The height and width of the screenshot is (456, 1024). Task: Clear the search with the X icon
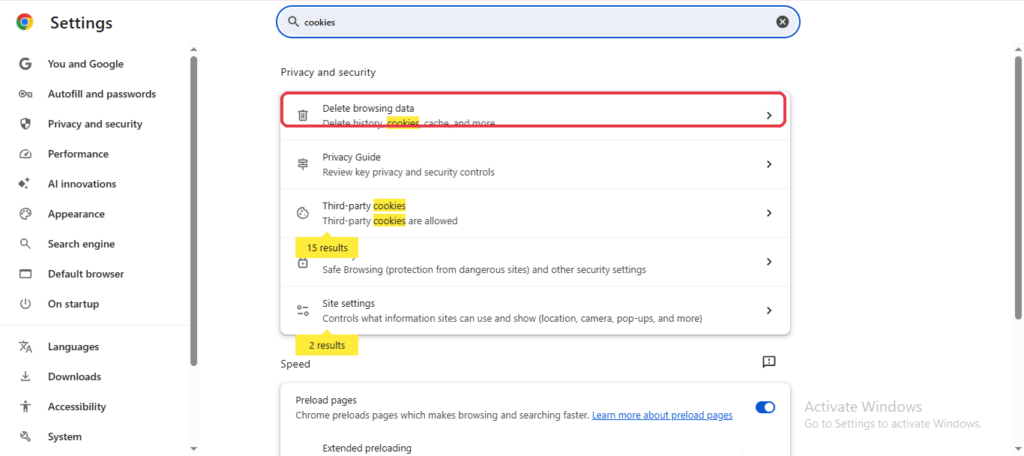pos(782,22)
